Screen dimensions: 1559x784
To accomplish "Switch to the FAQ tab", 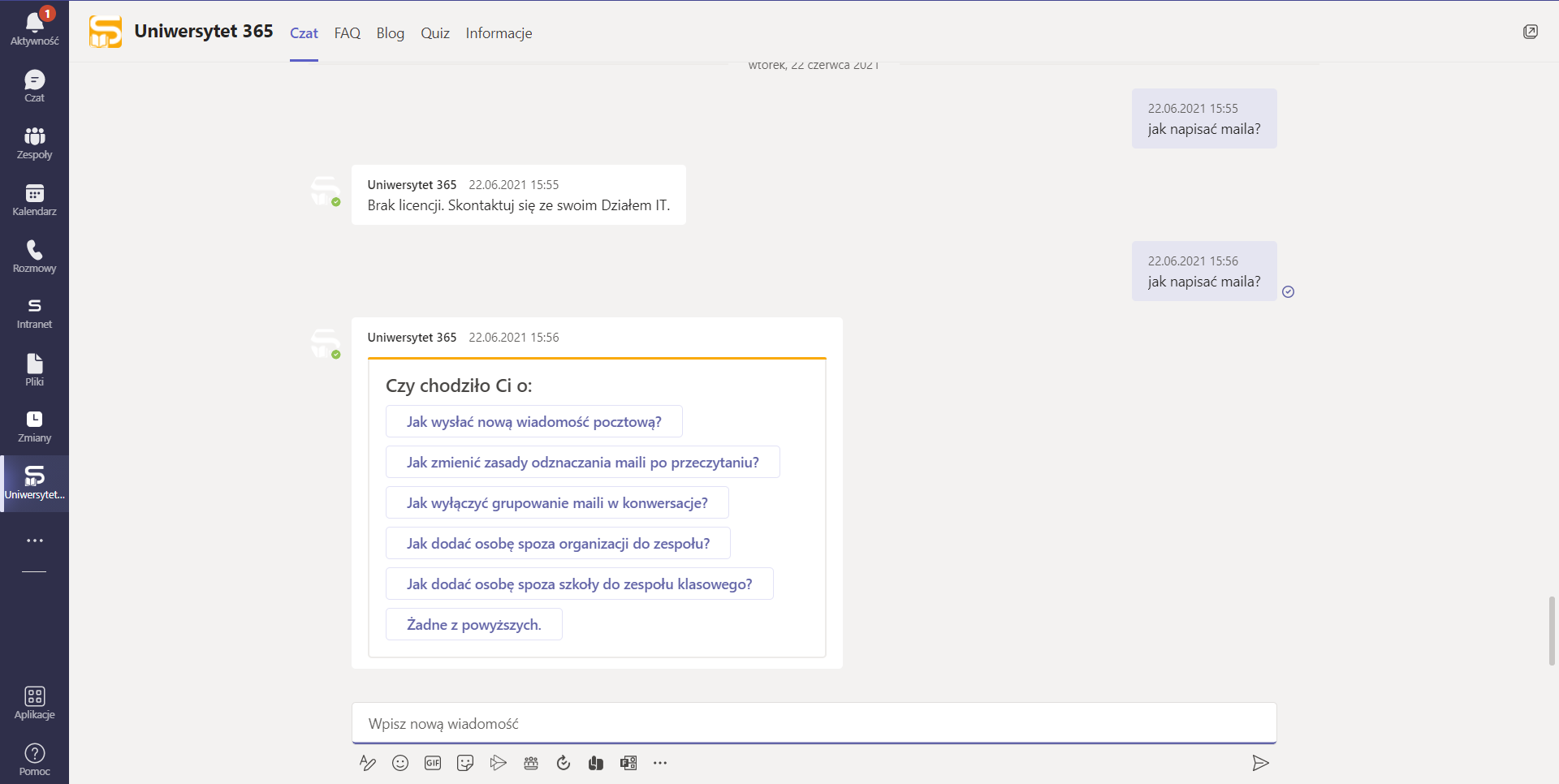I will (x=348, y=33).
